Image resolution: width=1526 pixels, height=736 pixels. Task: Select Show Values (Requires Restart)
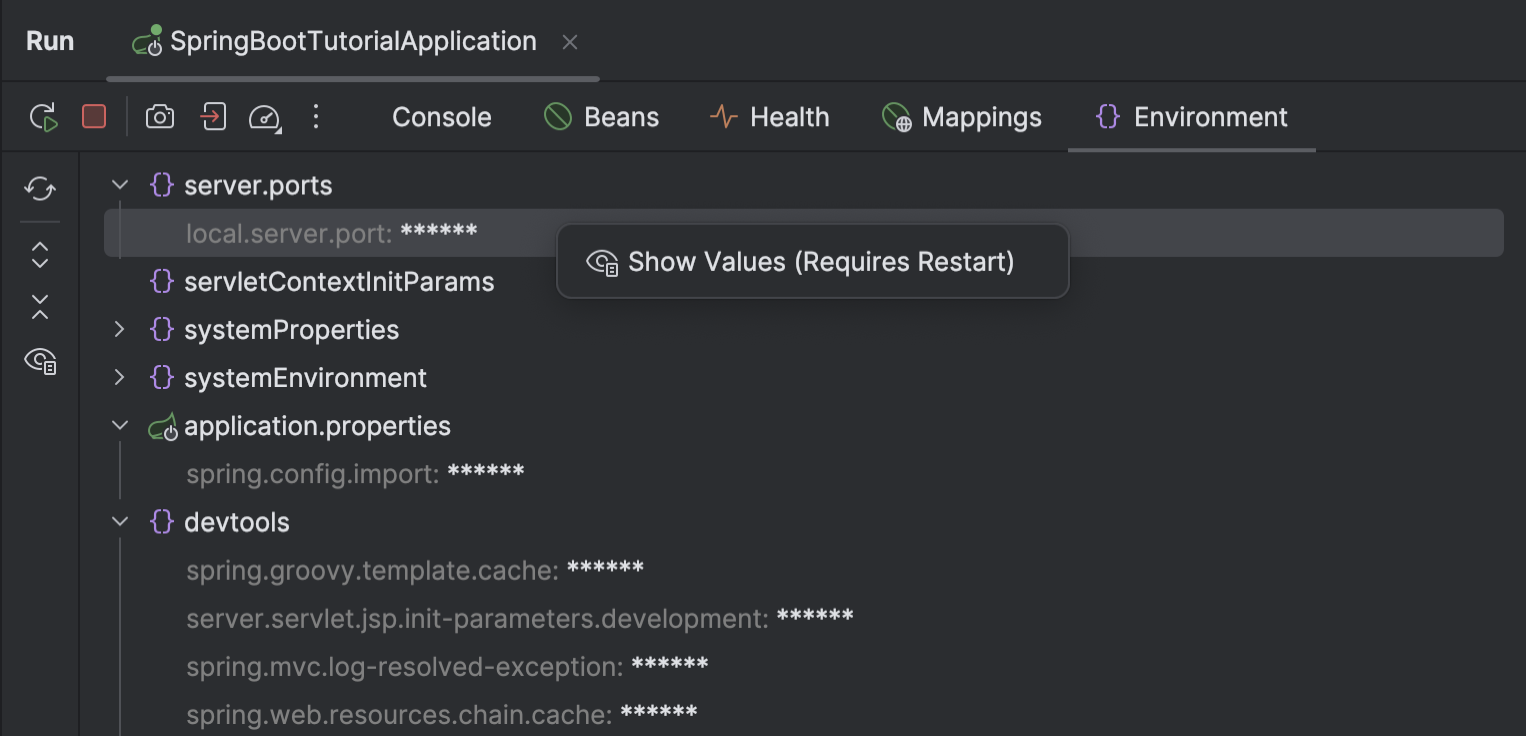(x=812, y=261)
